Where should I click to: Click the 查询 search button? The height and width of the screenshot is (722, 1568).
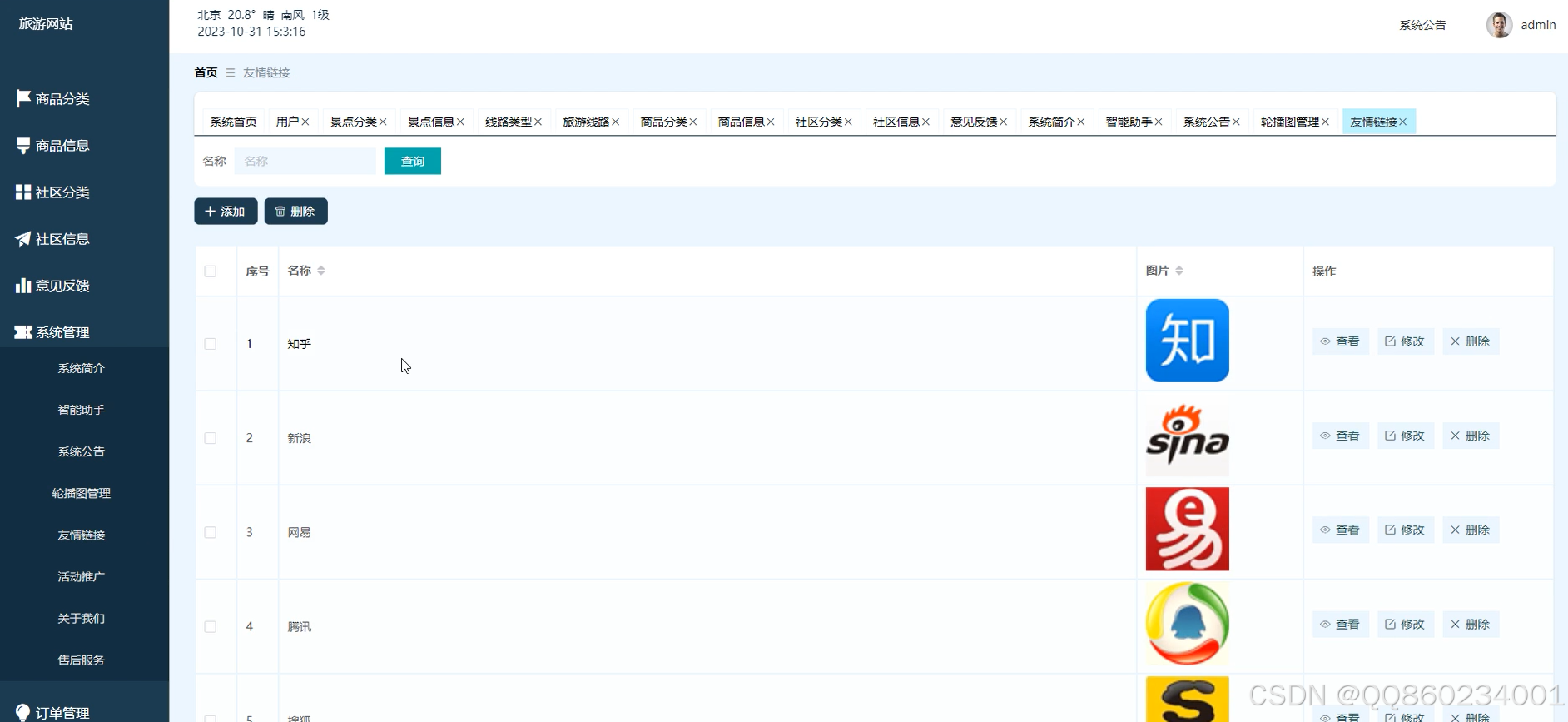413,161
